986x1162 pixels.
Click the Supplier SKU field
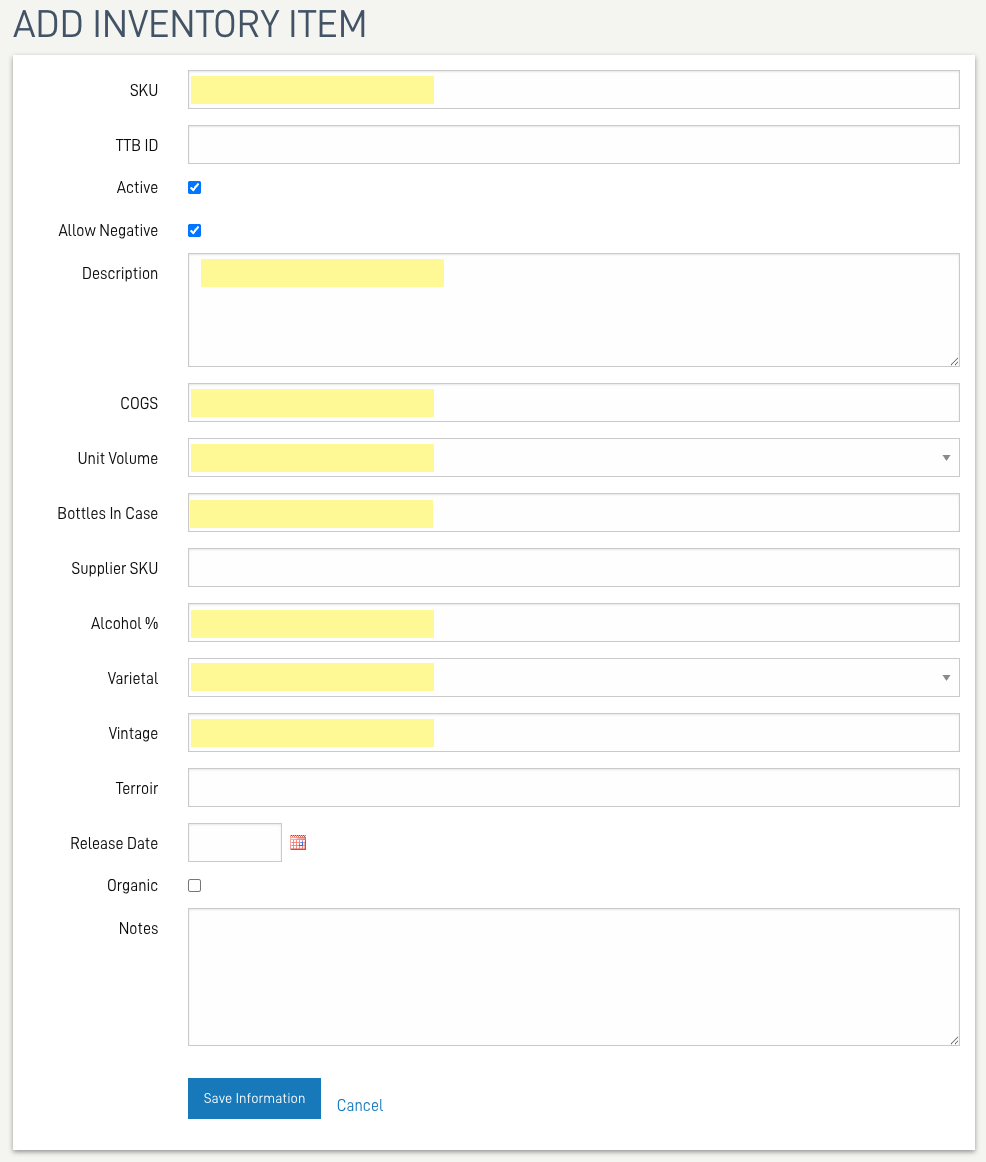[x=573, y=568]
